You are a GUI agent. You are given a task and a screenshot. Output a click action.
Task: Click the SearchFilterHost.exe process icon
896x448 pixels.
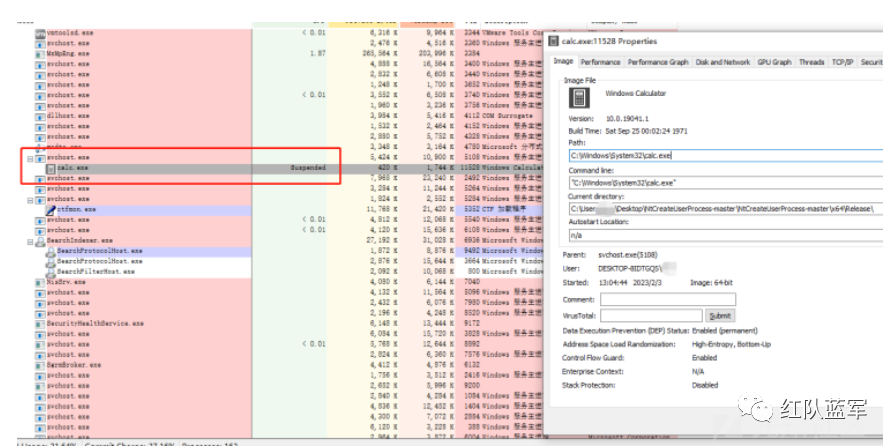point(50,272)
